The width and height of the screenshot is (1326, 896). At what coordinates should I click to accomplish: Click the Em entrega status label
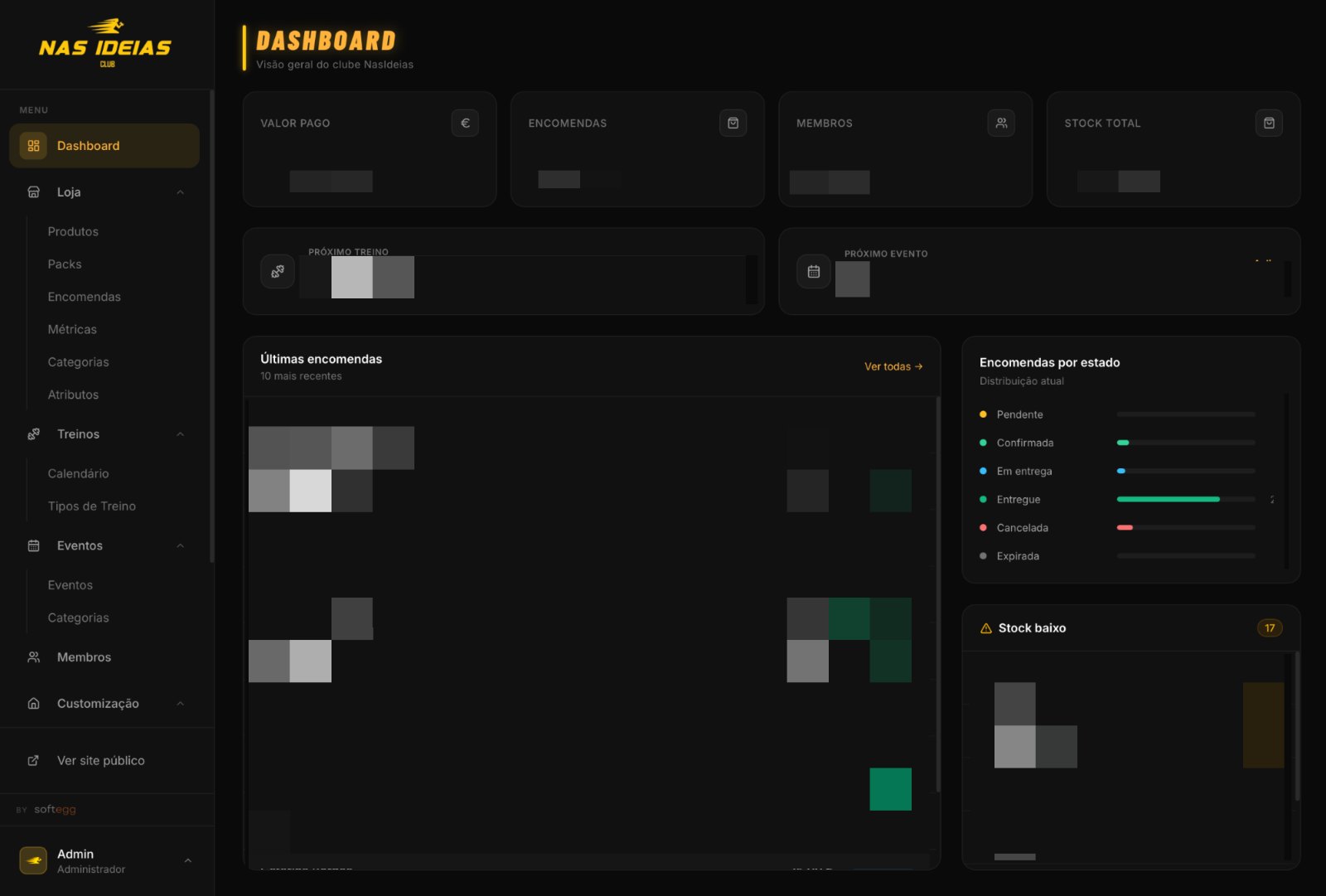pos(1024,471)
